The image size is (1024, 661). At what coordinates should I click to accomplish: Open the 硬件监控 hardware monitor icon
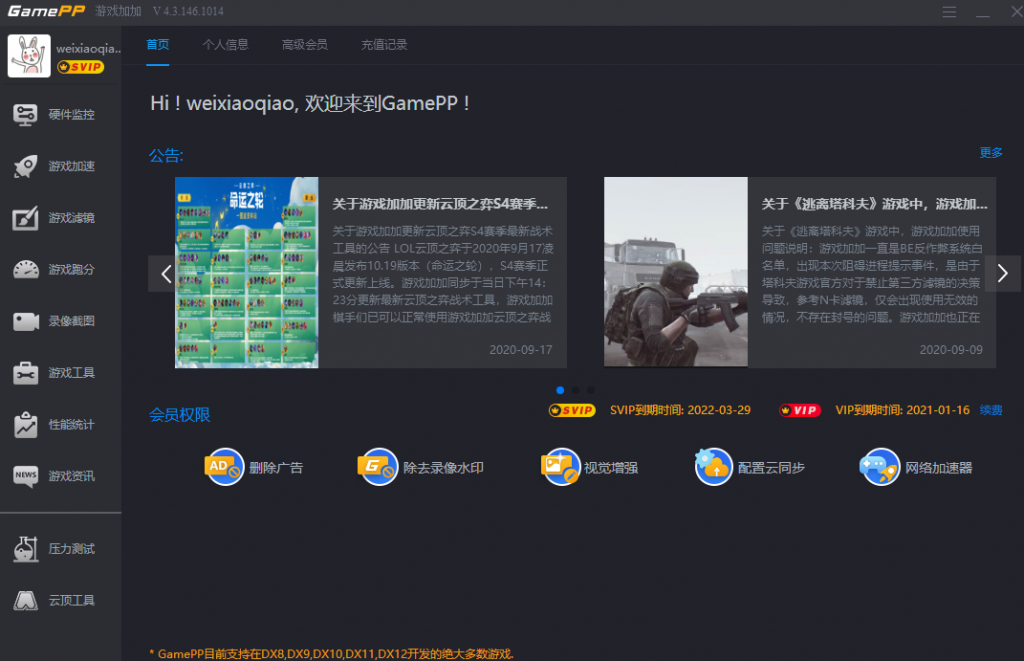coord(25,115)
